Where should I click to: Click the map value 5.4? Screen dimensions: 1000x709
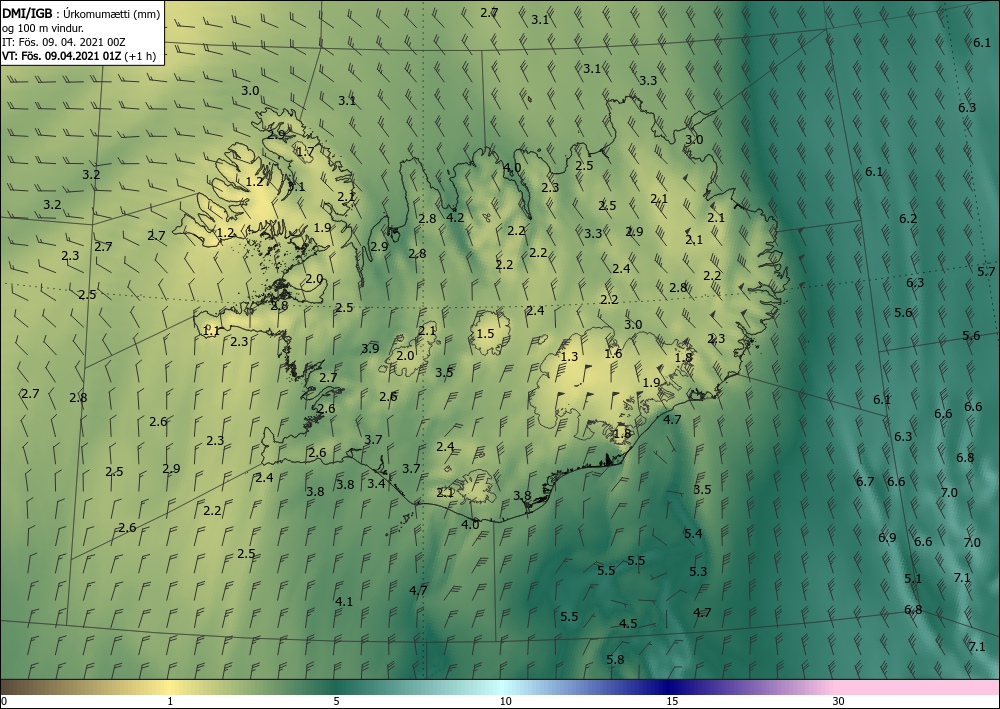pos(693,533)
